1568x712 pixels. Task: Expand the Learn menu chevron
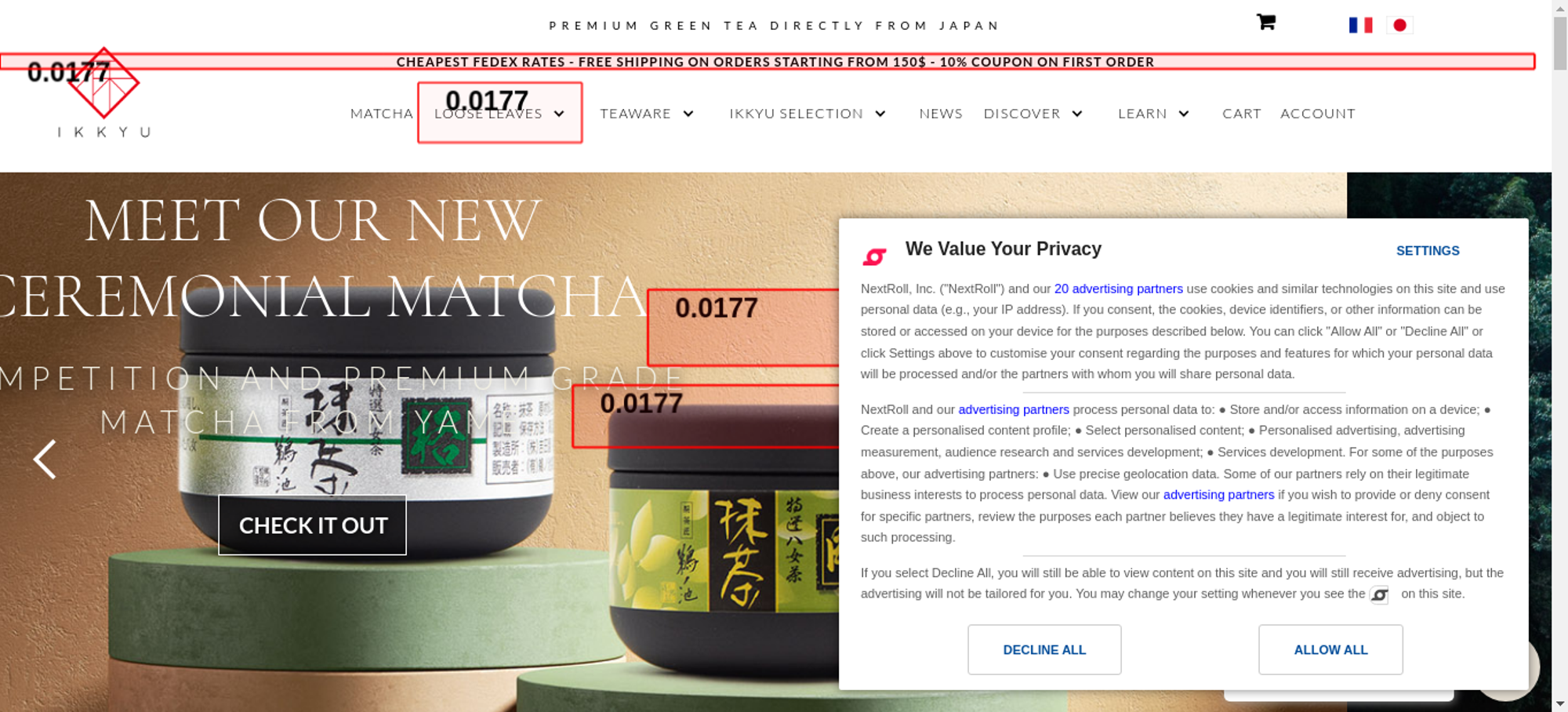tap(1184, 114)
